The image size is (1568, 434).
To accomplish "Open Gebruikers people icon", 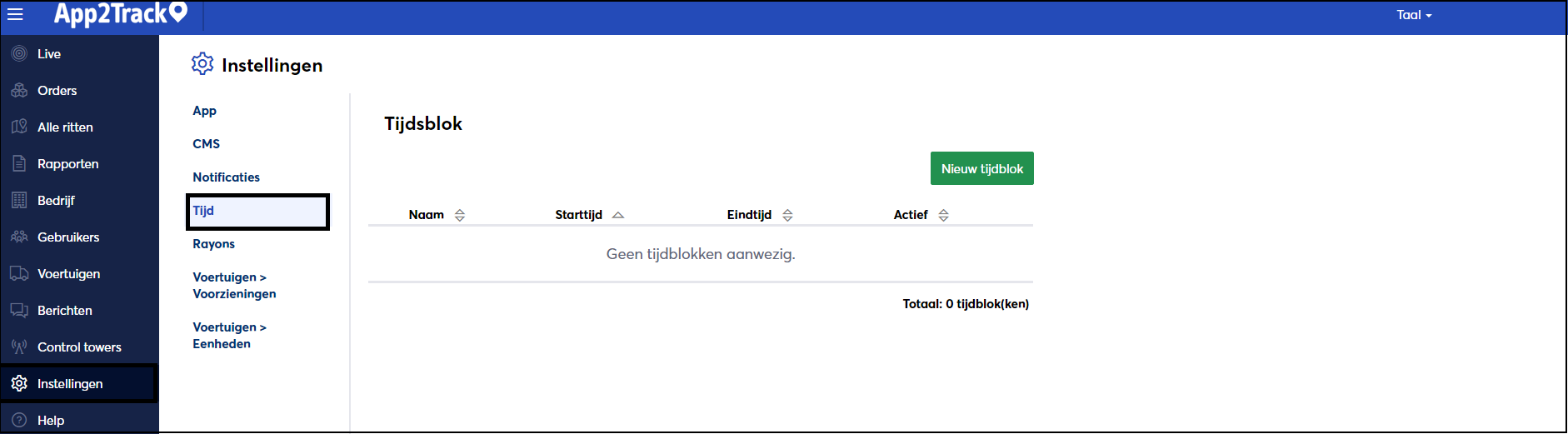I will [x=19, y=237].
